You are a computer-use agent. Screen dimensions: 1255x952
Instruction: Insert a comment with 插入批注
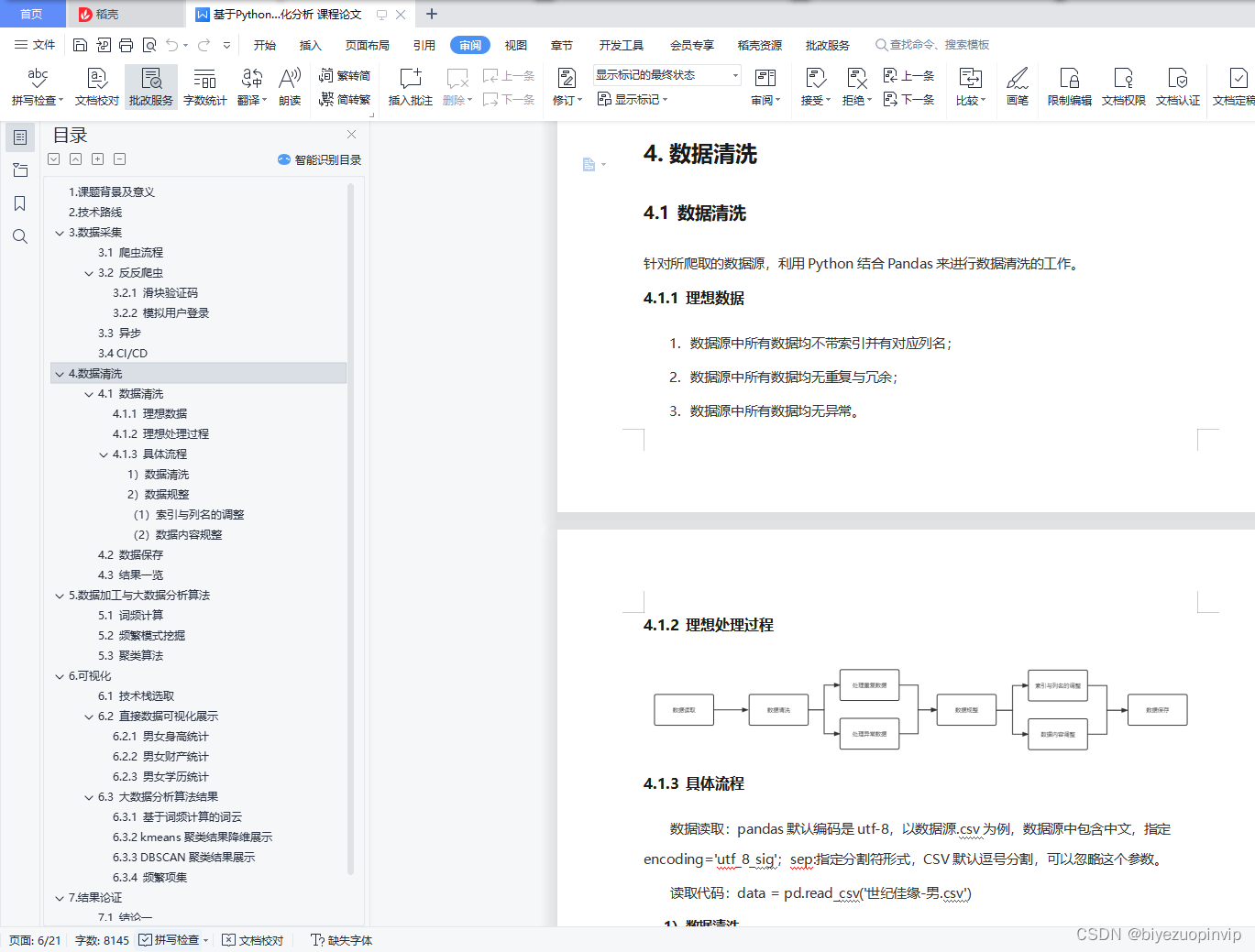[410, 87]
